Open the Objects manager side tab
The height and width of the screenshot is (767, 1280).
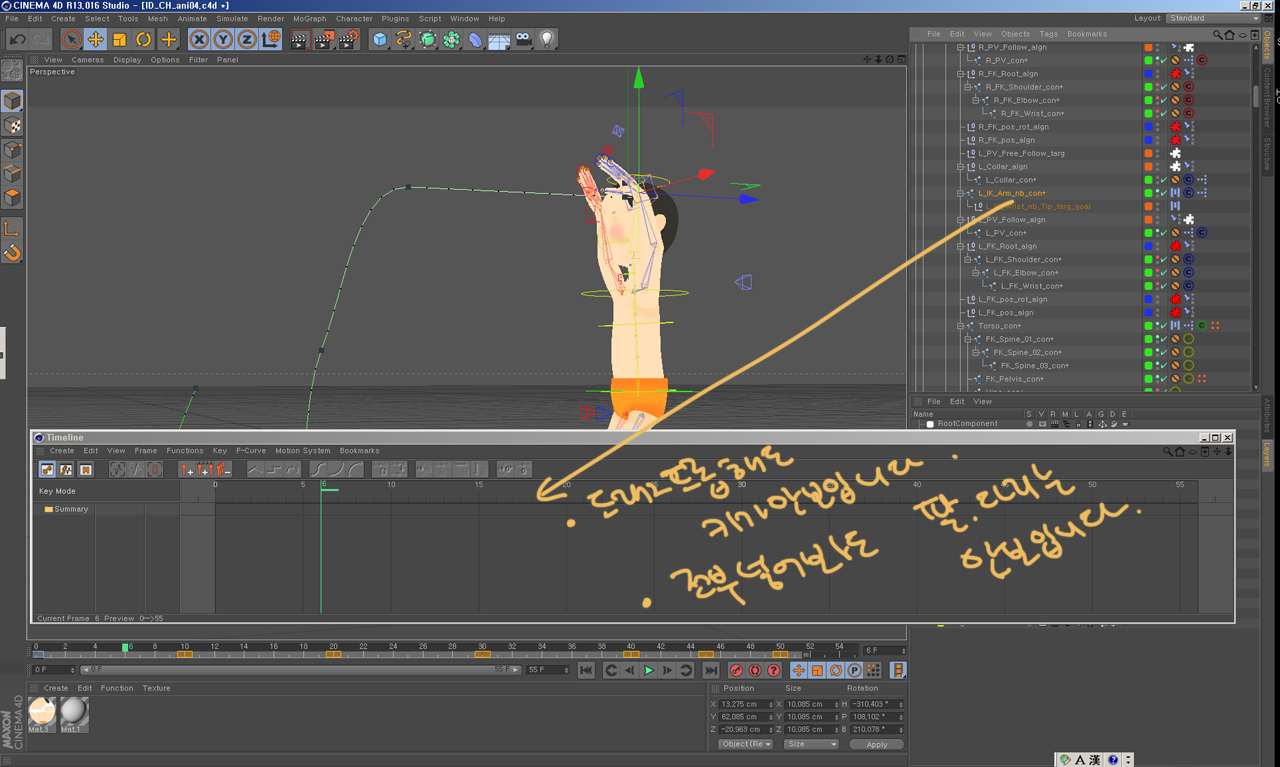pos(1267,44)
